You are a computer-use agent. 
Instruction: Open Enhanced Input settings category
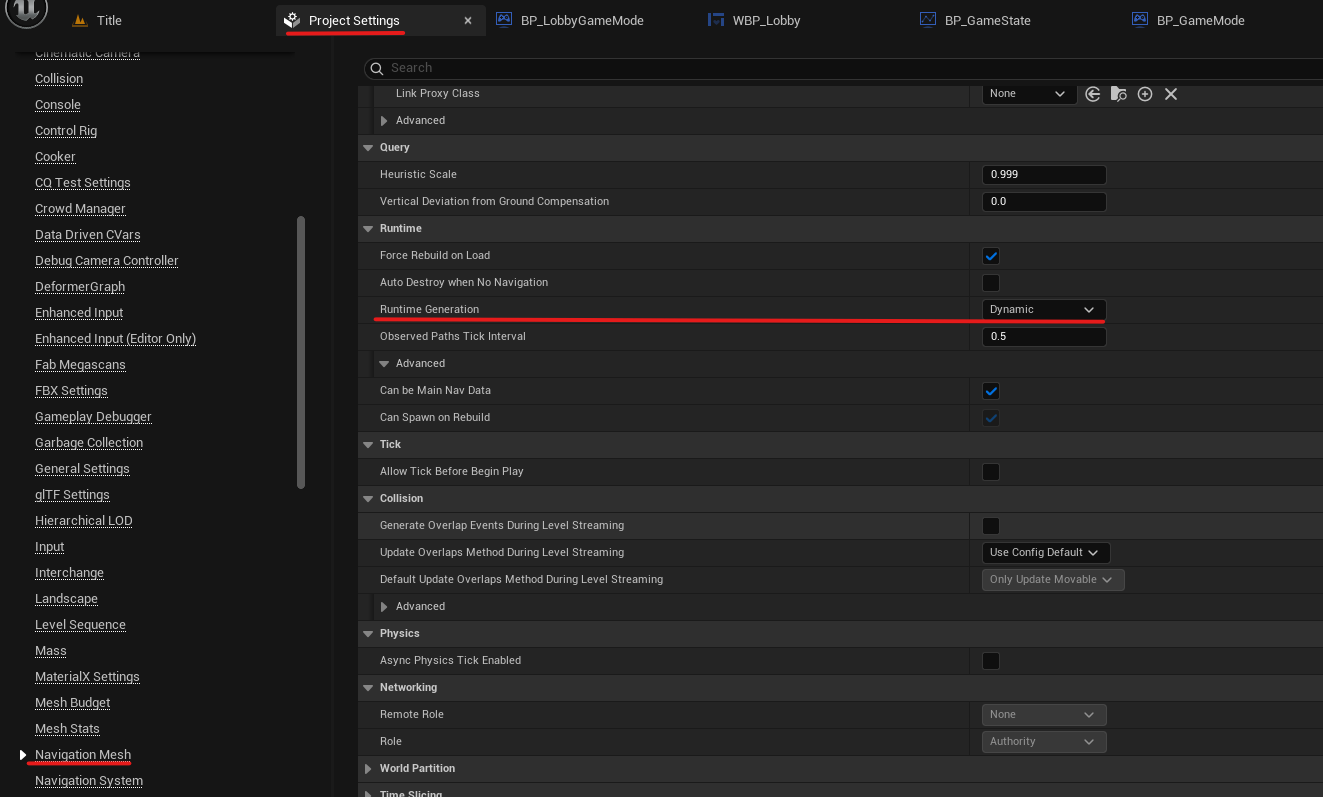[79, 313]
